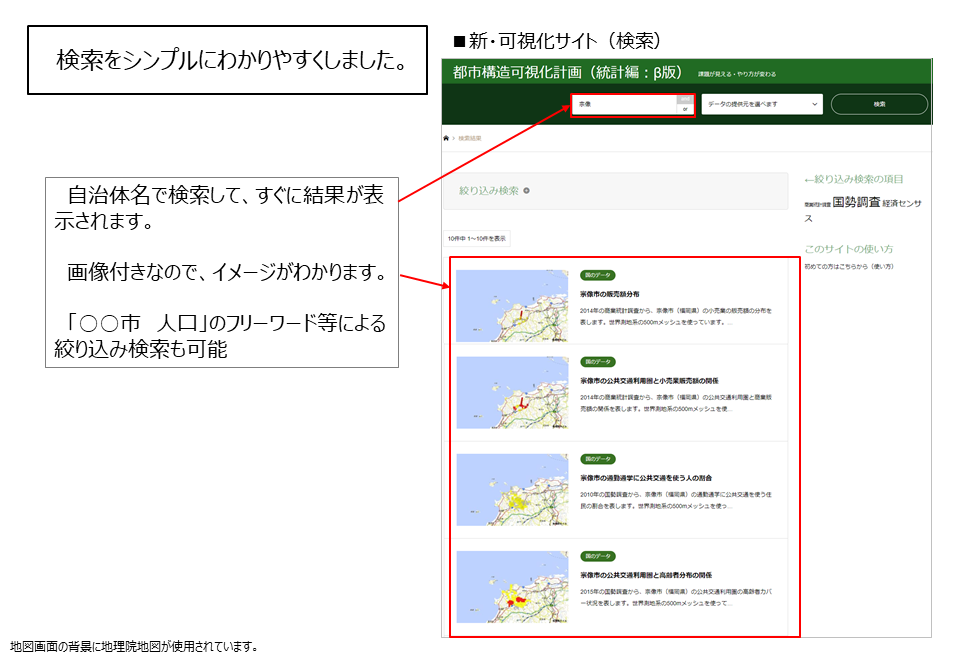Click the home icon in the breadcrumb
This screenshot has height=660, width=960.
tap(446, 138)
